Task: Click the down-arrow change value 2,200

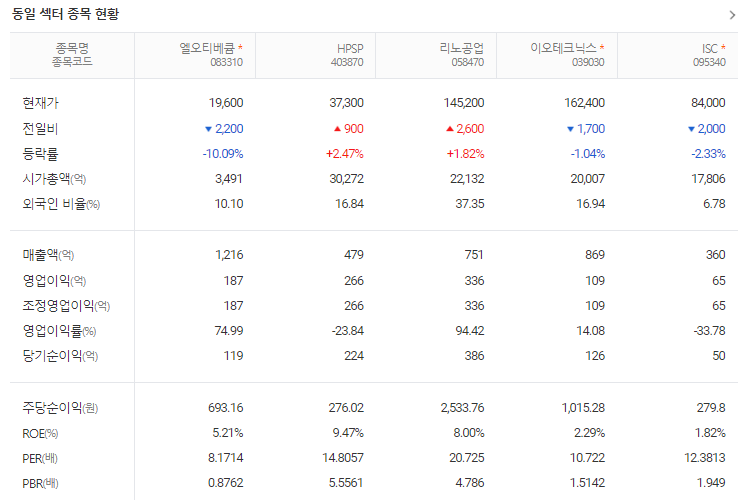Action: click(224, 129)
